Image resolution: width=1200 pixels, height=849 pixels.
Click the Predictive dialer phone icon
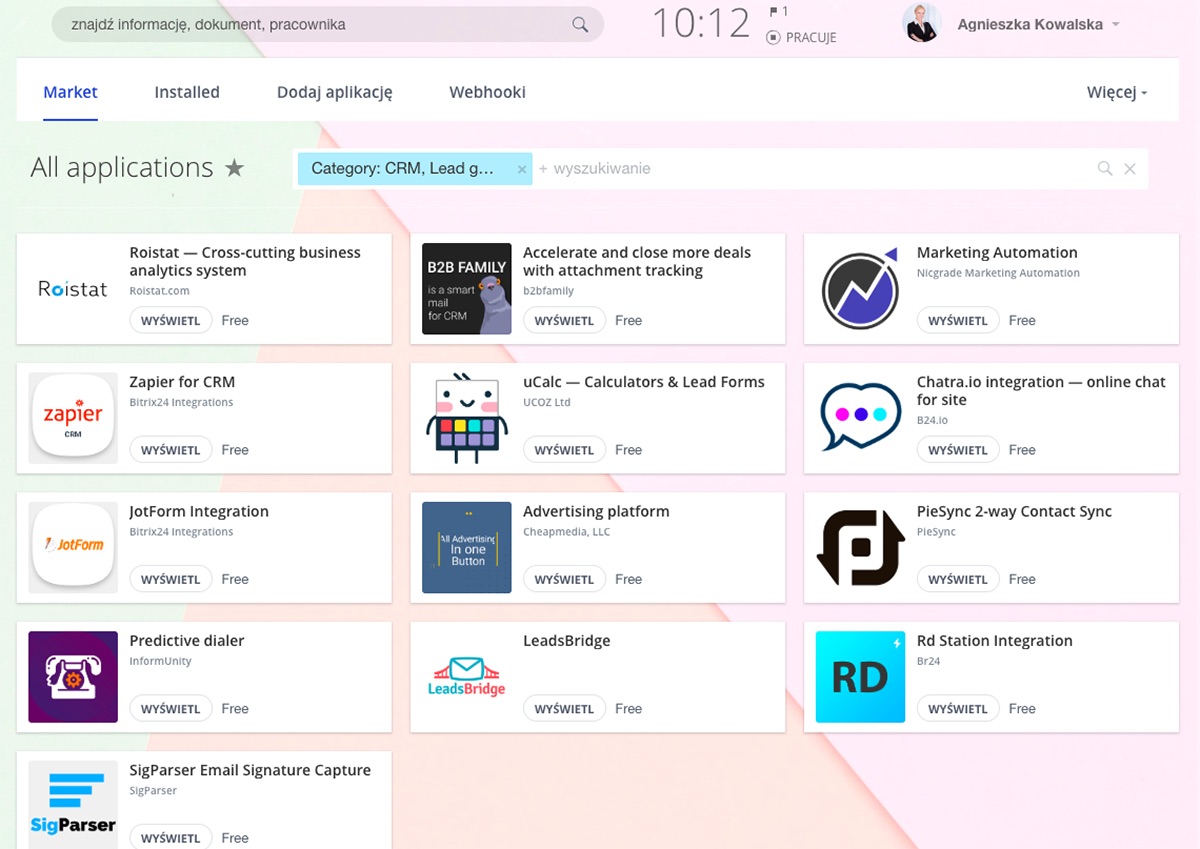73,677
